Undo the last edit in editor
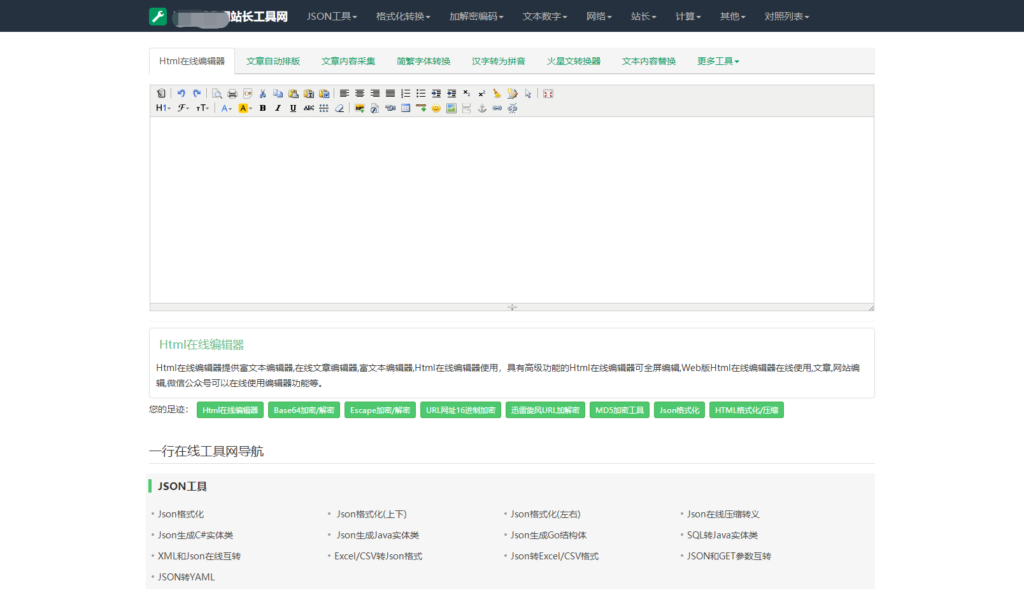The width and height of the screenshot is (1024, 595). click(x=181, y=93)
